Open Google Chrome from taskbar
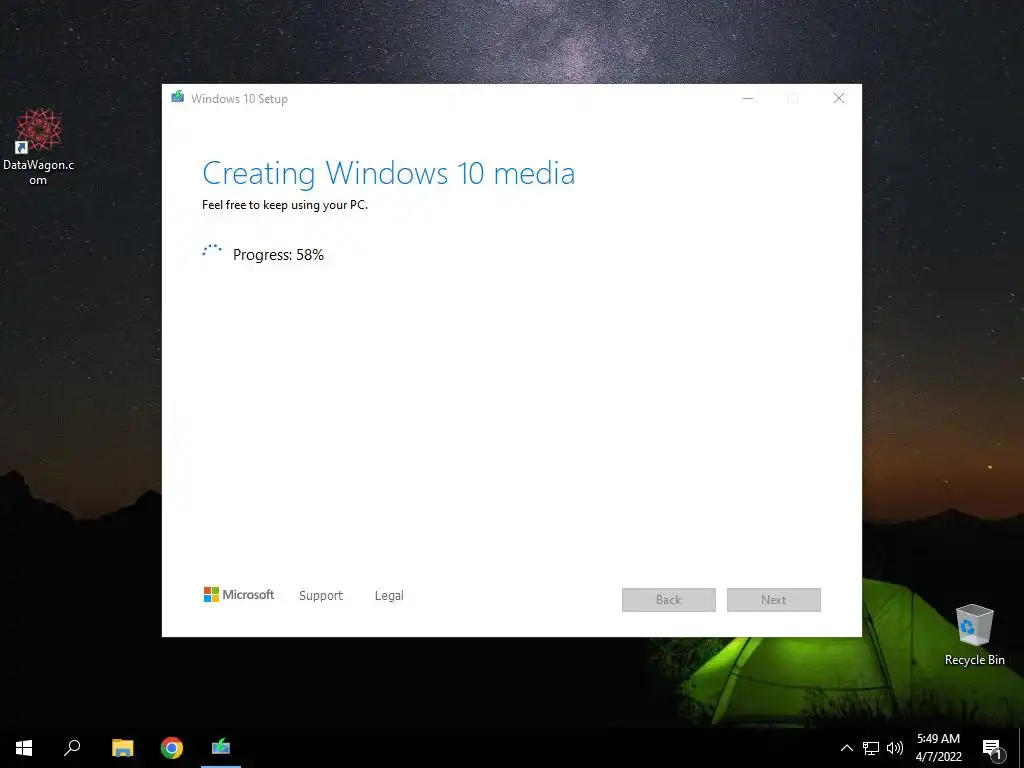The width and height of the screenshot is (1024, 768). [x=172, y=748]
